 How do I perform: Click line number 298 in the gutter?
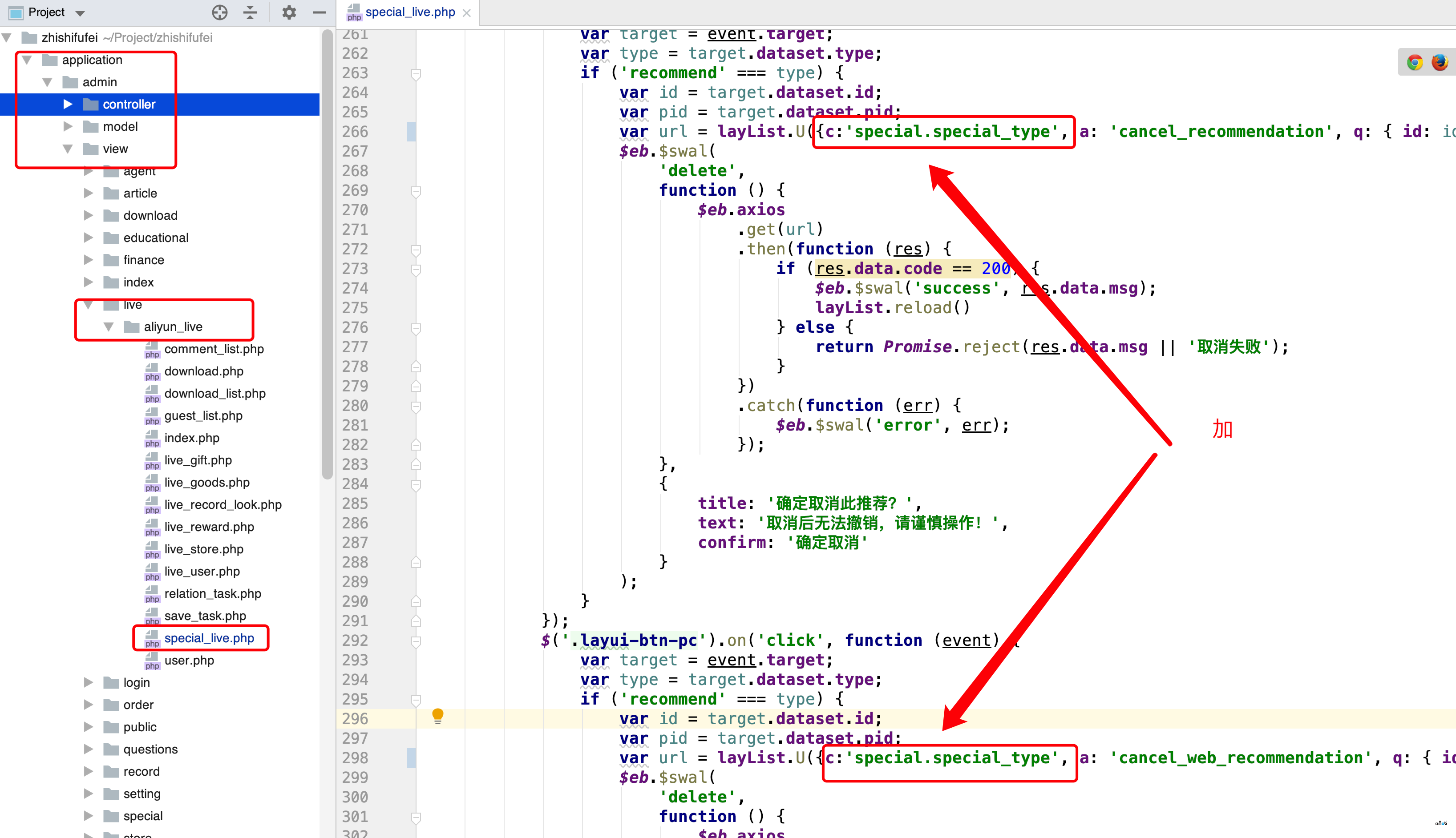355,758
